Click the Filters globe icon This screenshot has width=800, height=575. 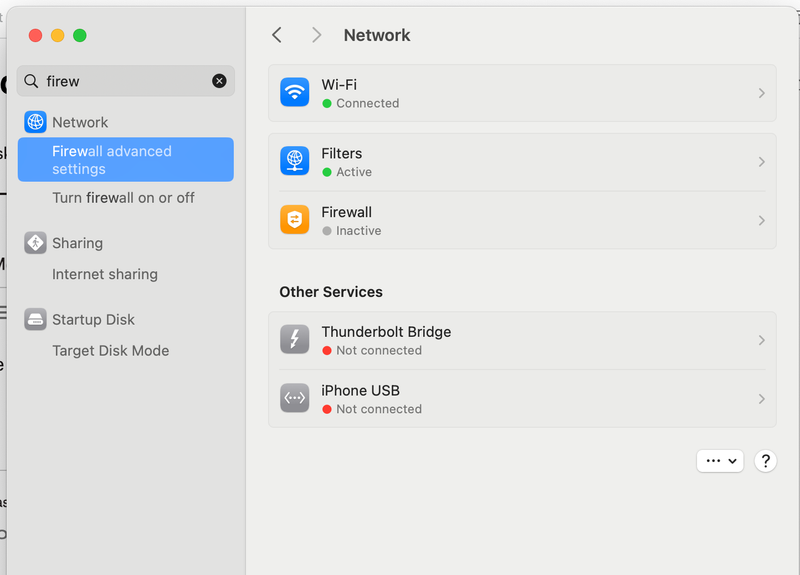coord(295,162)
